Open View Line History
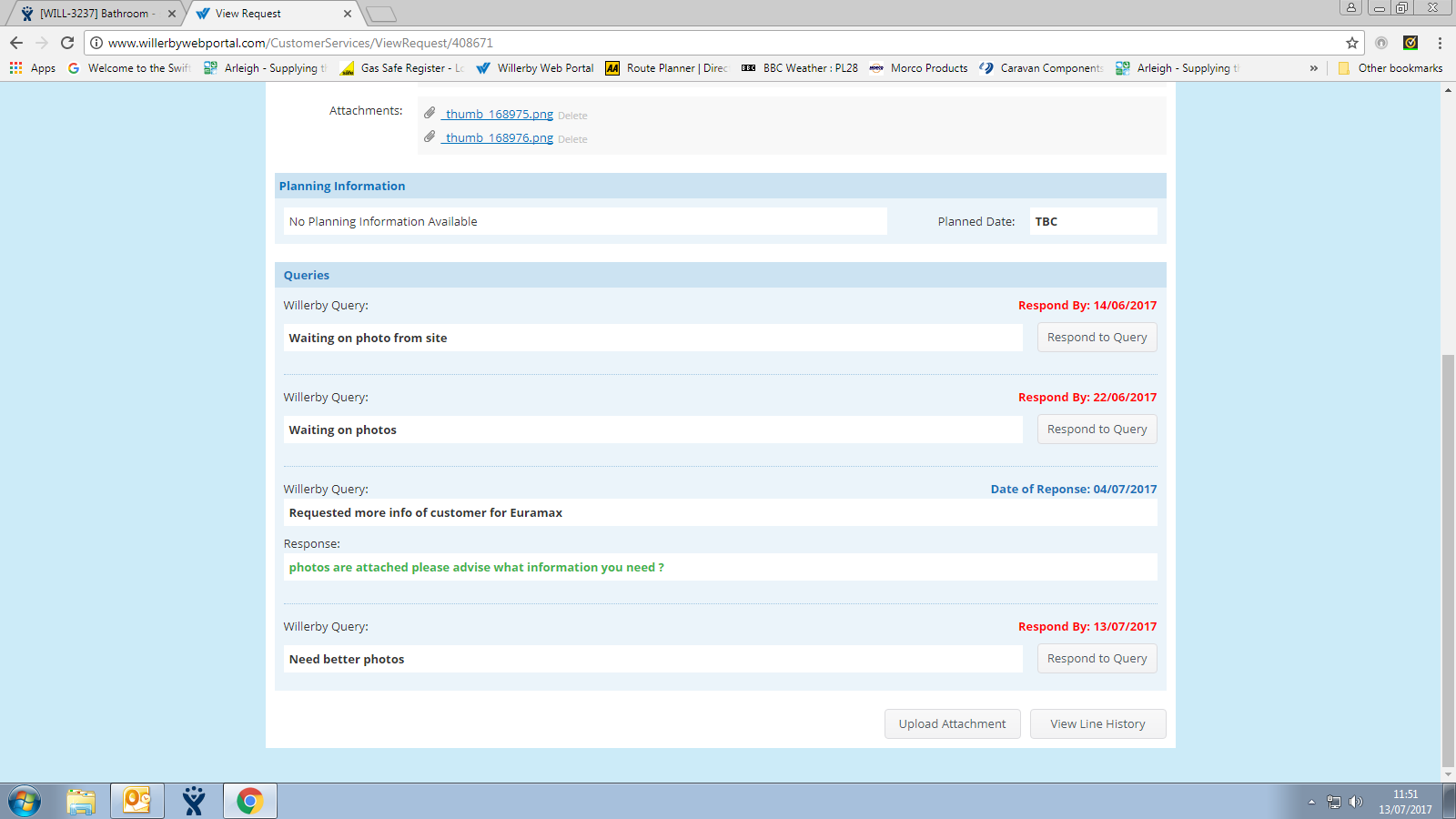The image size is (1456, 819). [x=1097, y=724]
